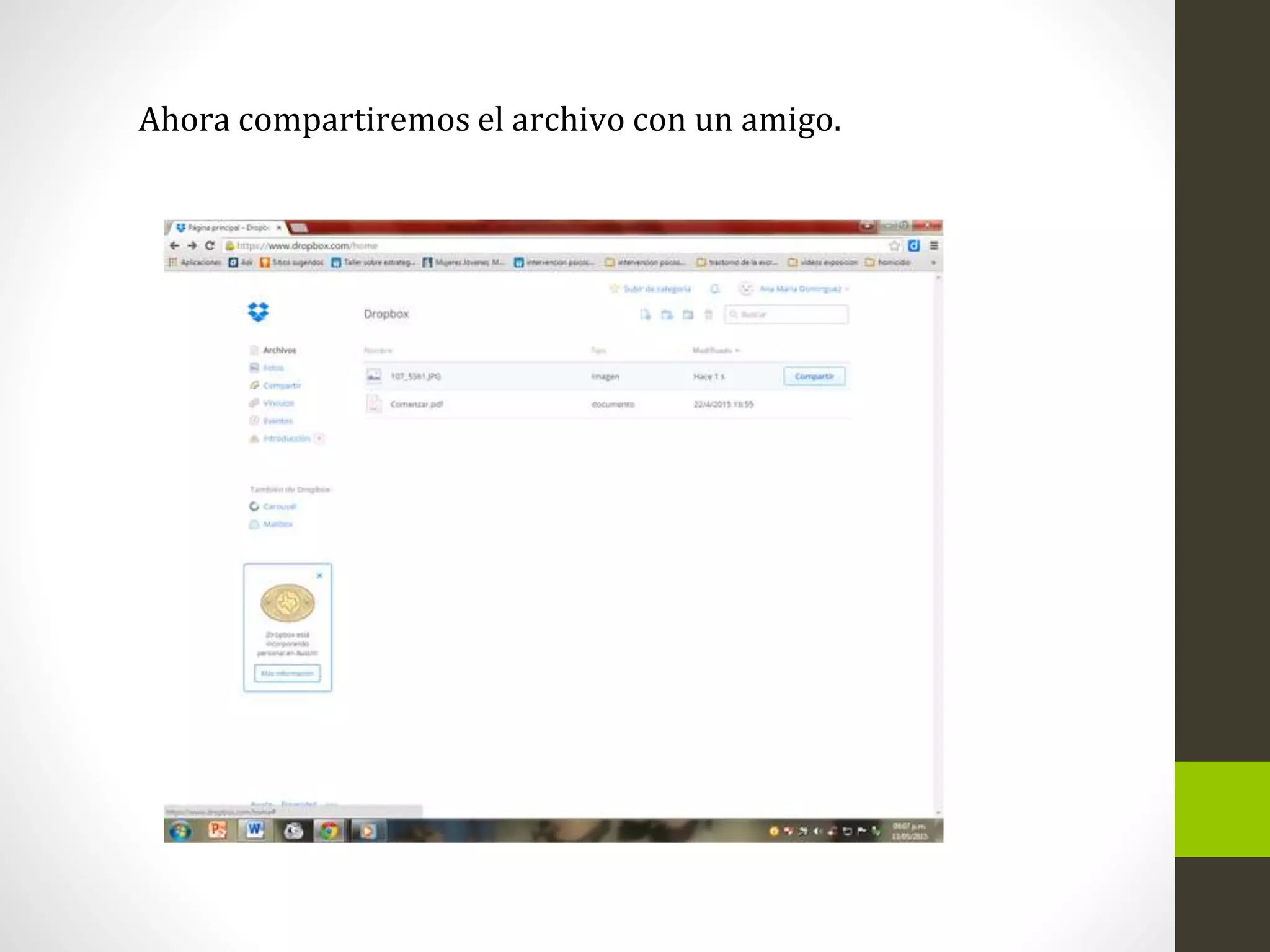Click the Nombre column header

tap(378, 350)
